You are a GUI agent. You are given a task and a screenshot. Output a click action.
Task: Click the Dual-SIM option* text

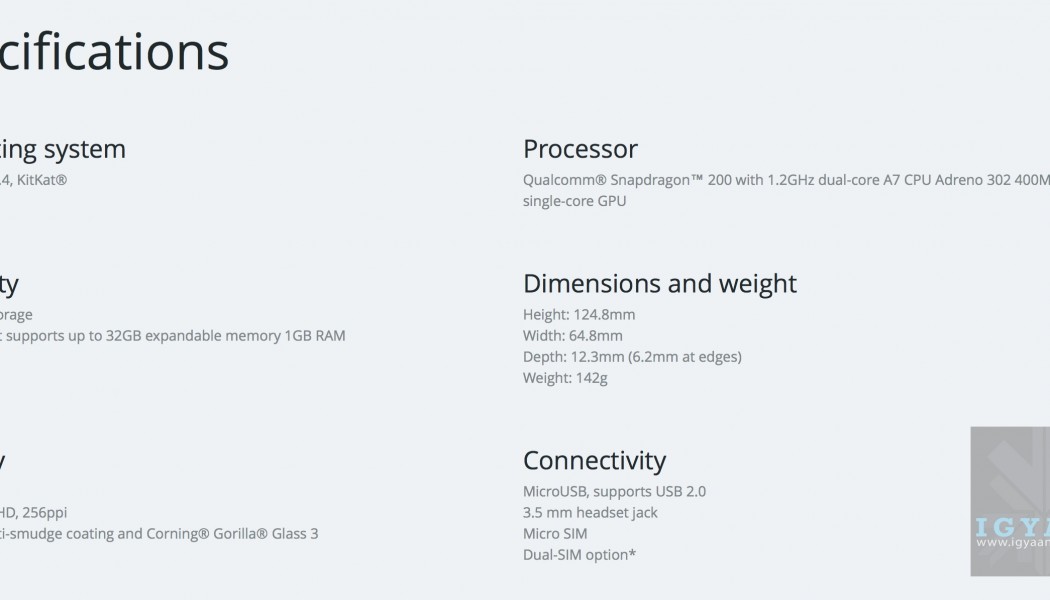[579, 555]
